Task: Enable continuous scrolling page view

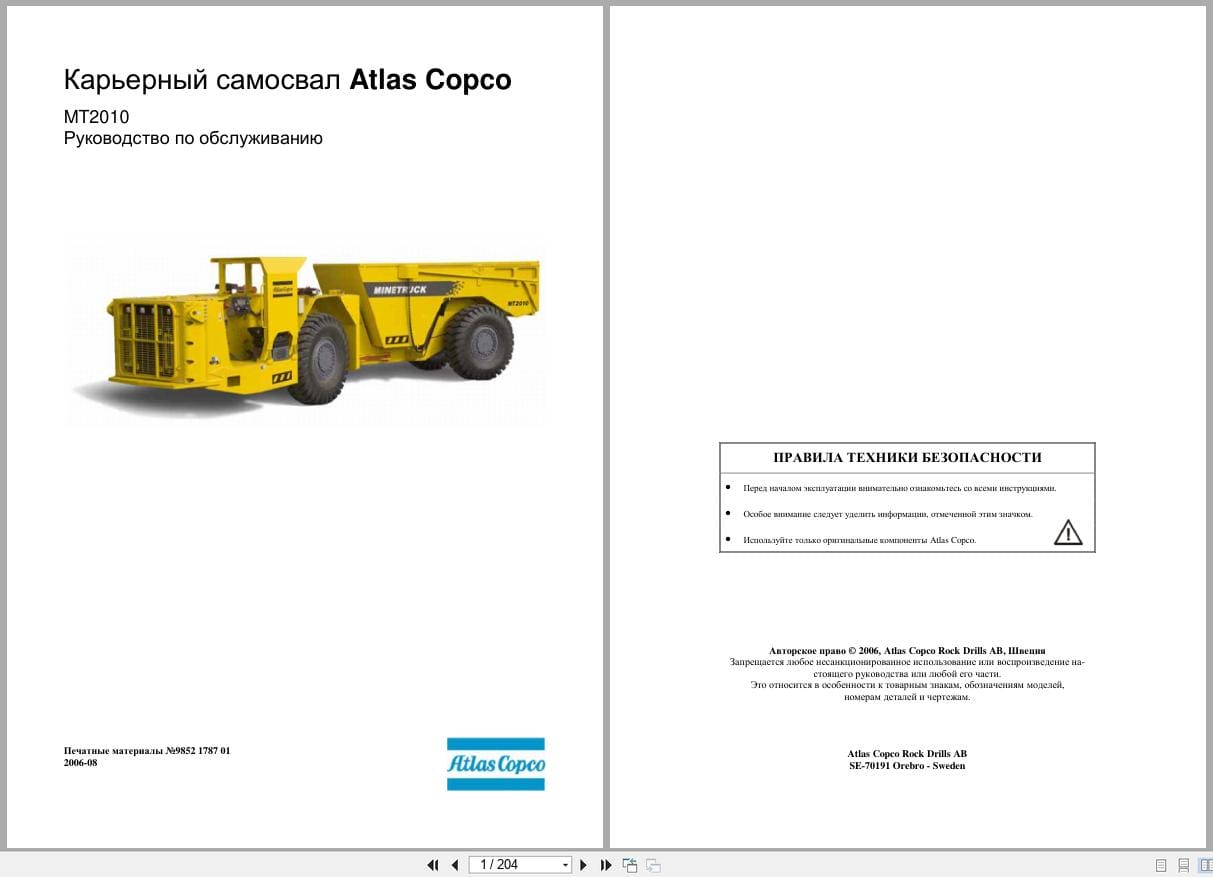Action: (x=1183, y=865)
